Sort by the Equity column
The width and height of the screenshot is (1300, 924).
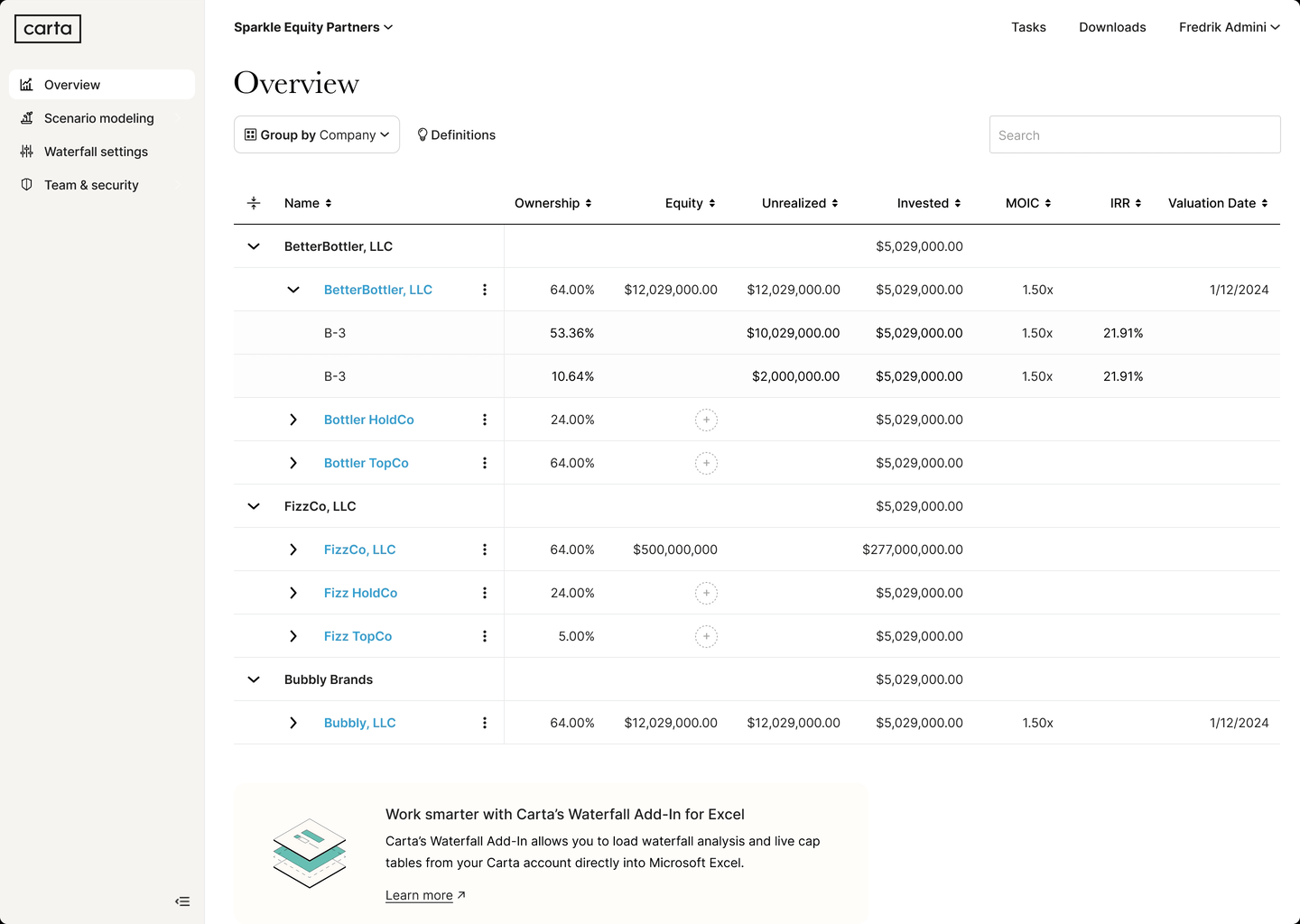pos(691,203)
